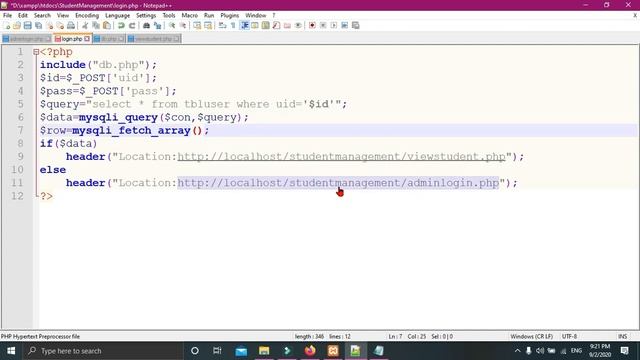Click the Zoom In toolbar icon
Viewport: 640px width, 360px height.
click(172, 26)
